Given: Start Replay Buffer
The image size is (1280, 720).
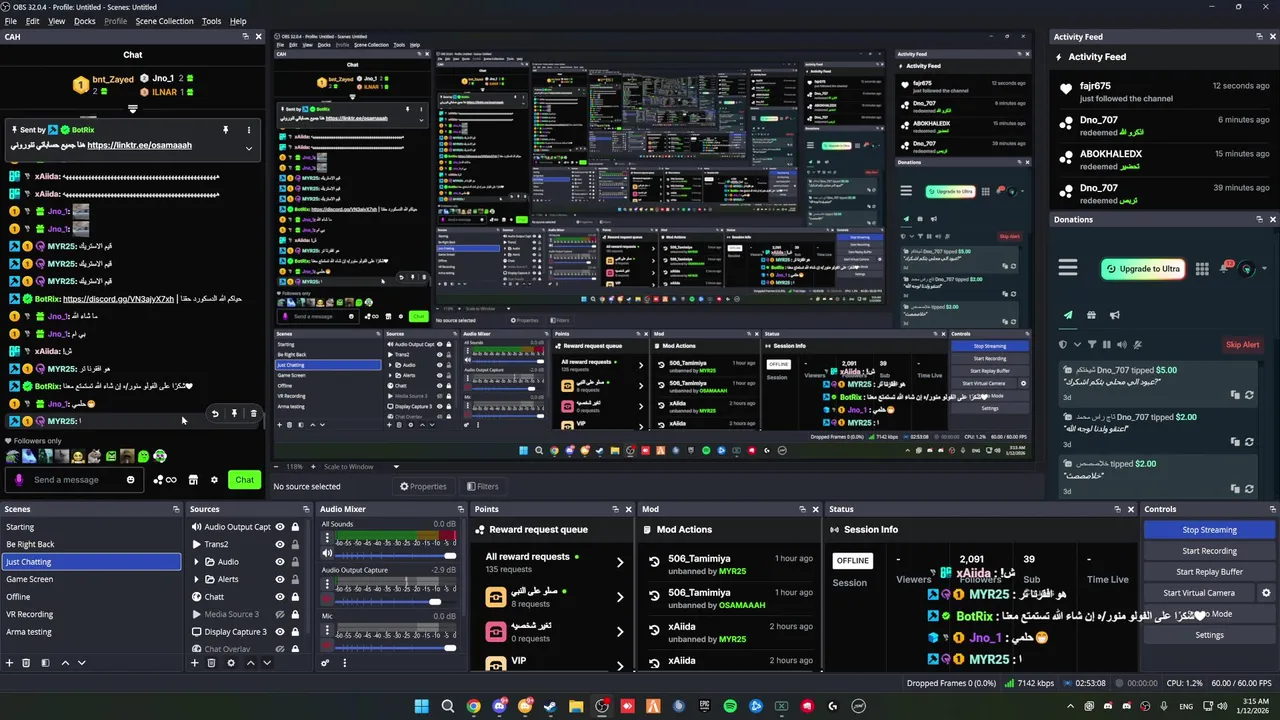Looking at the screenshot, I should (1209, 572).
